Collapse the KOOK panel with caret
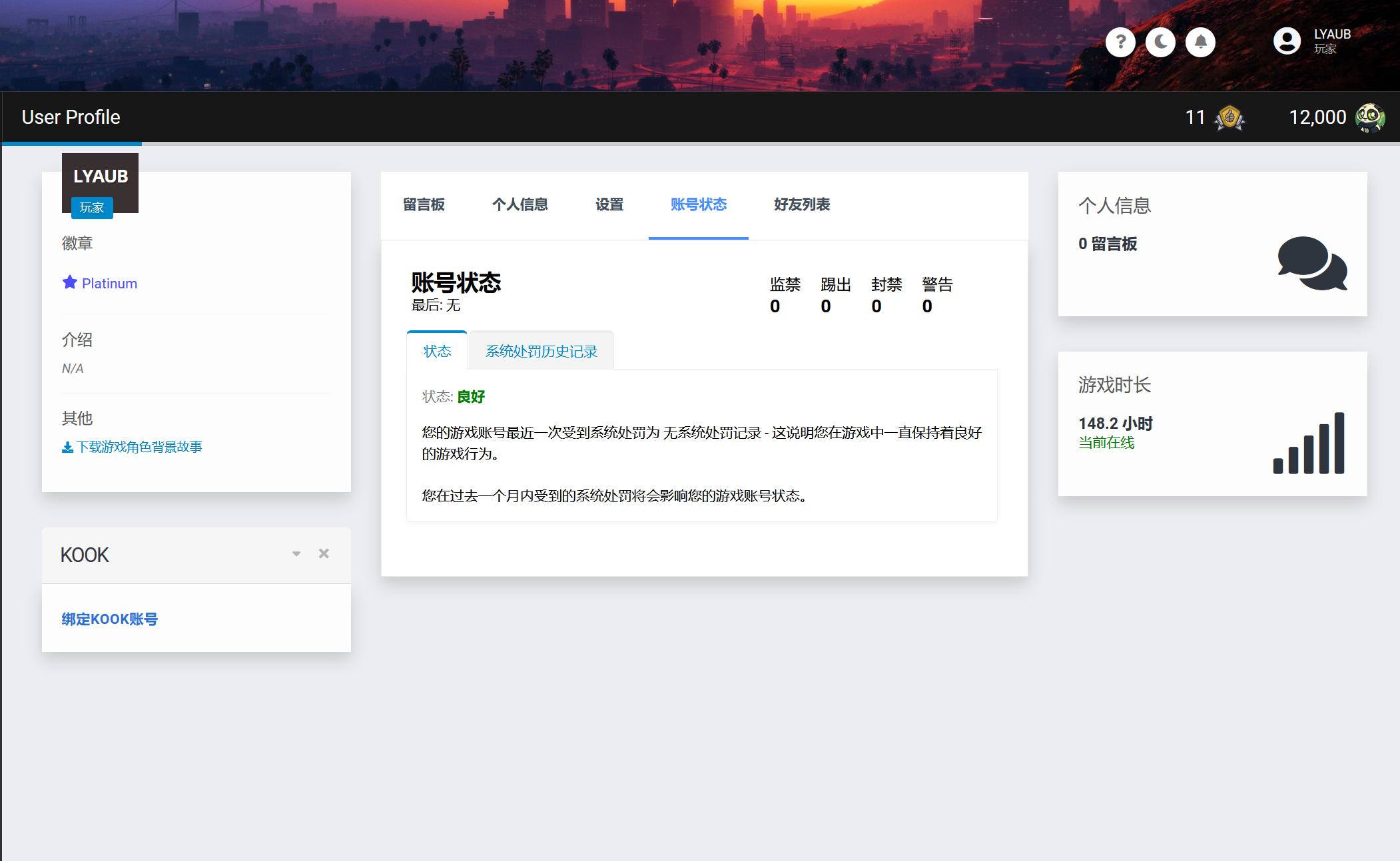Screen dimensions: 1400x861 (296, 554)
